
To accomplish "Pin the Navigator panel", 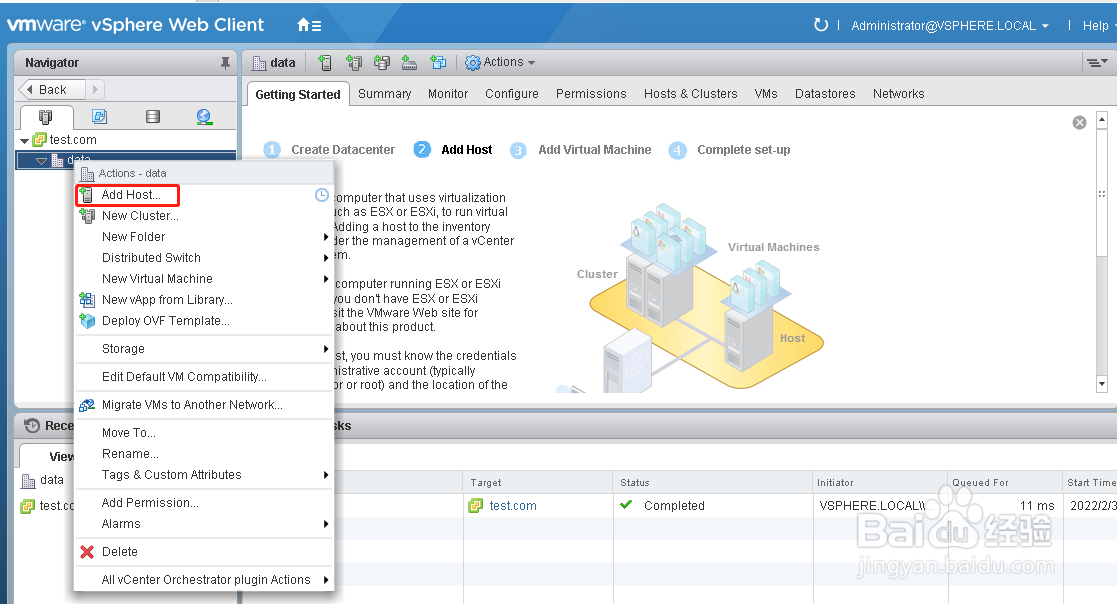I will click(x=225, y=63).
